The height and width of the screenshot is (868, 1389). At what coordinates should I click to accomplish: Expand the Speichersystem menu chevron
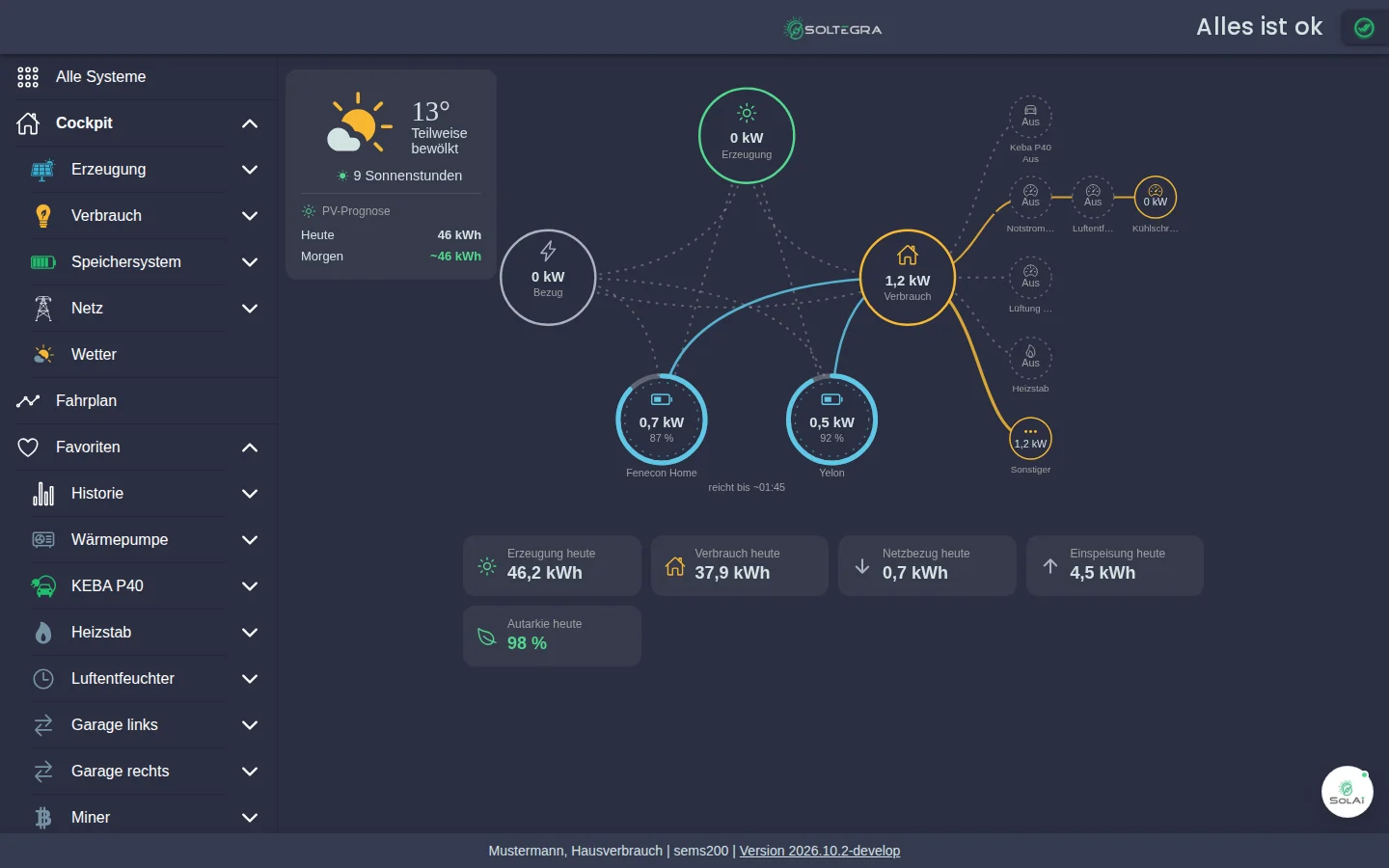pyautogui.click(x=250, y=262)
